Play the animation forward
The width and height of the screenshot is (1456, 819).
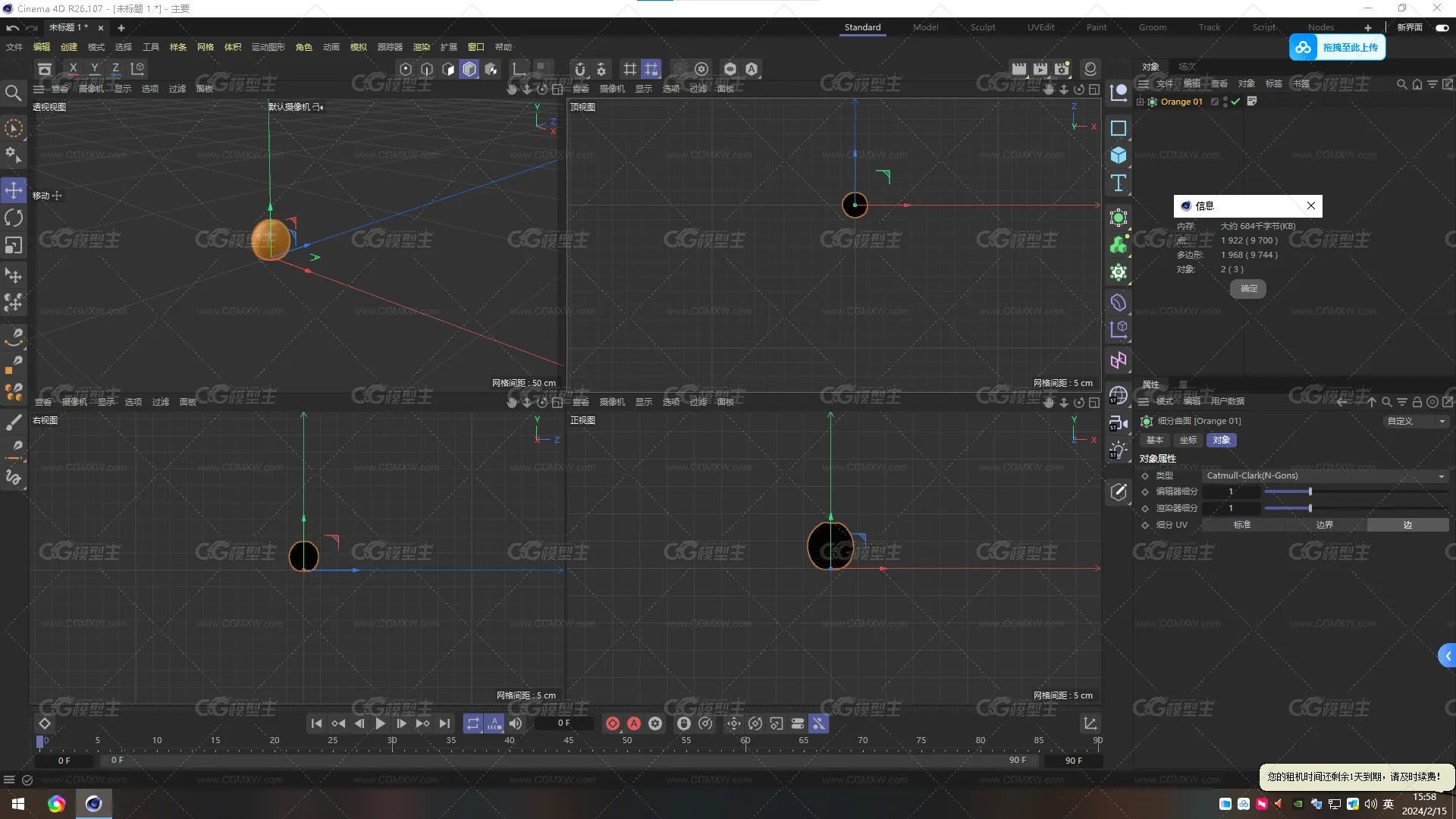380,723
